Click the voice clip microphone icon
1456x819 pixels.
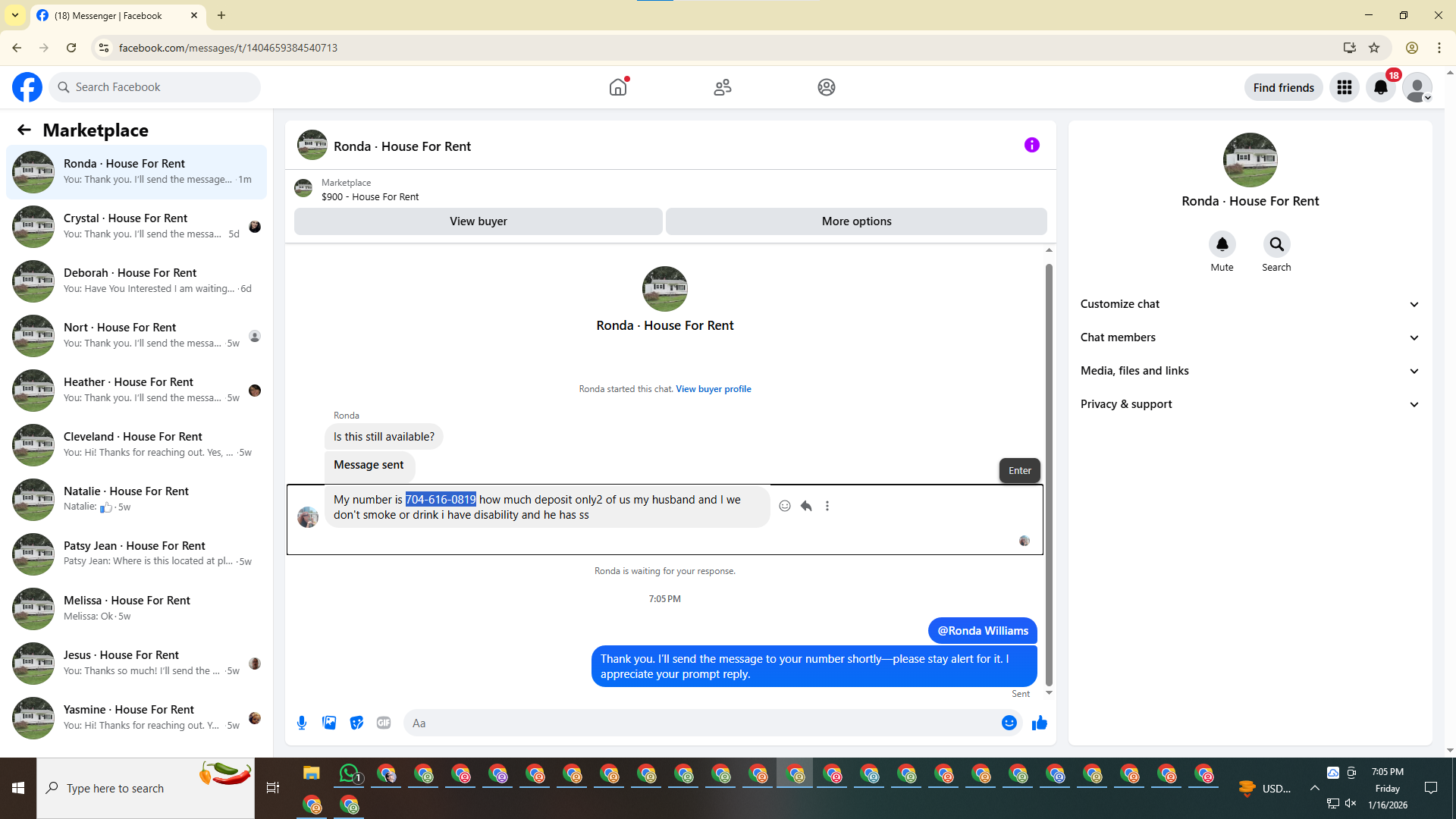pos(302,723)
